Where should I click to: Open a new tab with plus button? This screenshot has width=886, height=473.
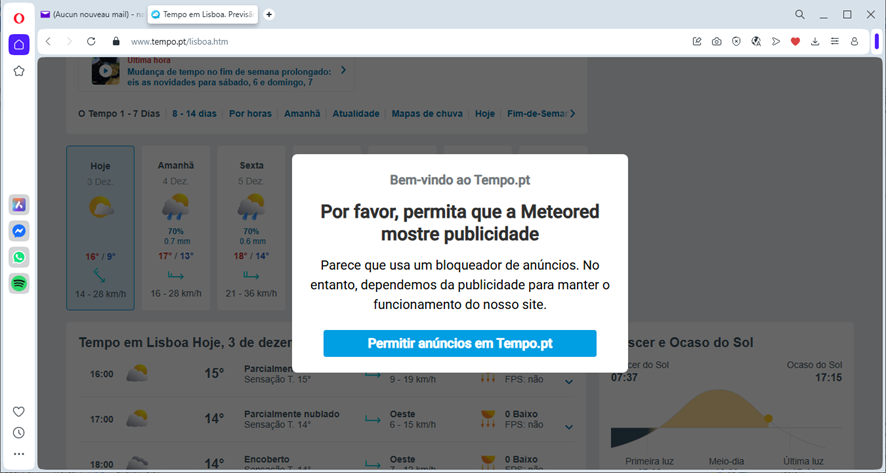point(269,15)
